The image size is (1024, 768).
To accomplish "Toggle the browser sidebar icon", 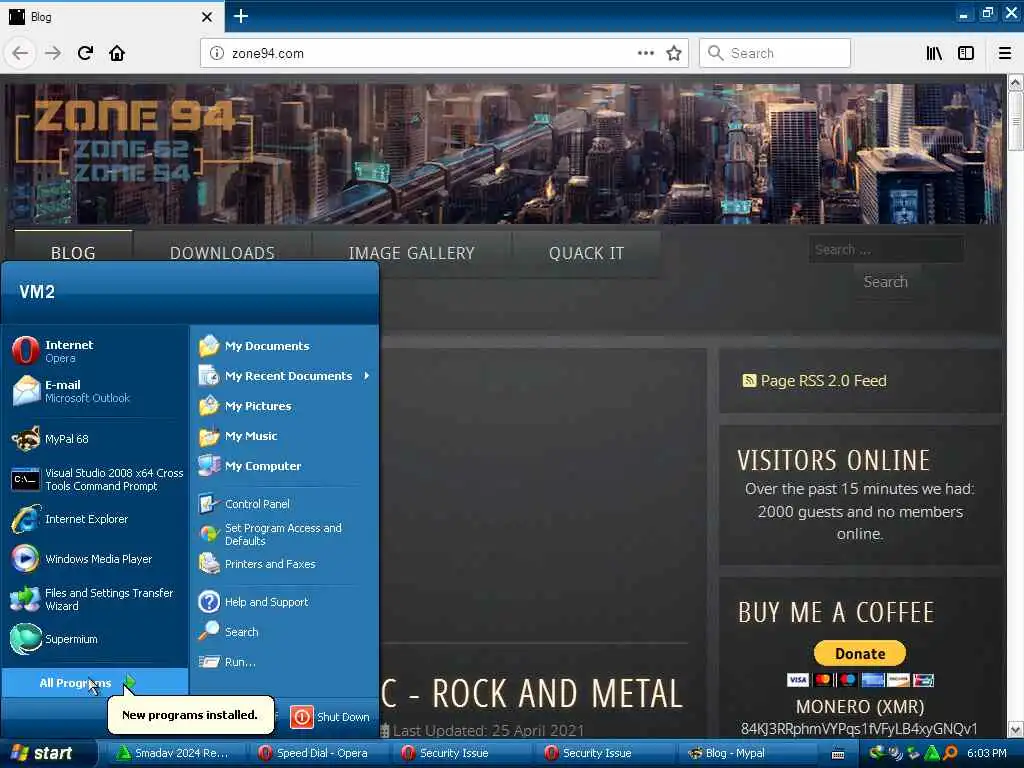I will click(x=966, y=54).
